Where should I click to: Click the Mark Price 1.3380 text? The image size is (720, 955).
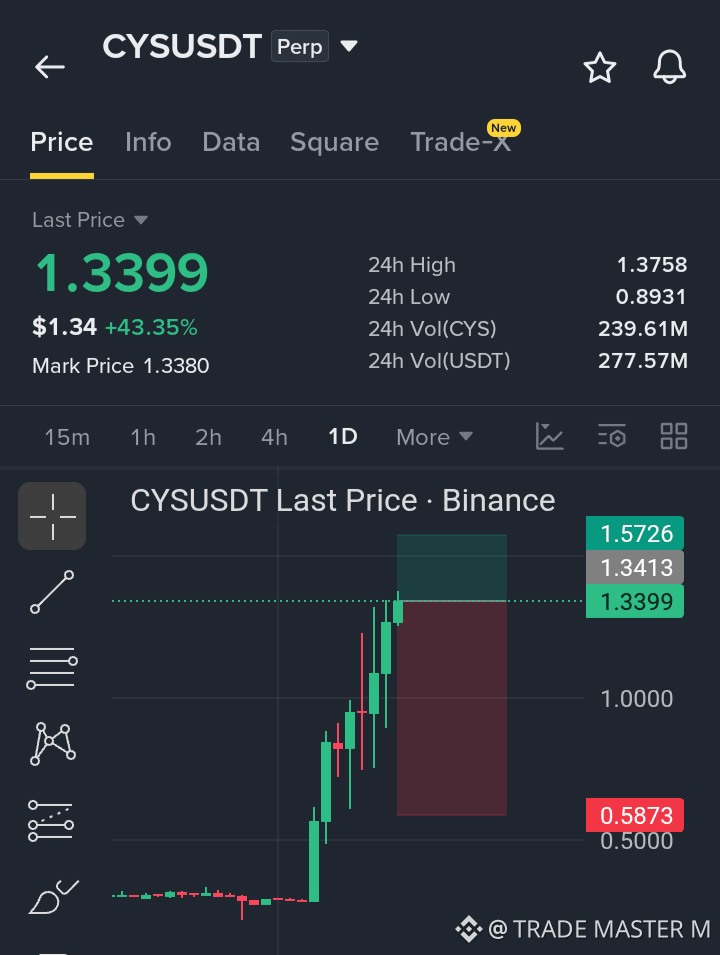[121, 366]
